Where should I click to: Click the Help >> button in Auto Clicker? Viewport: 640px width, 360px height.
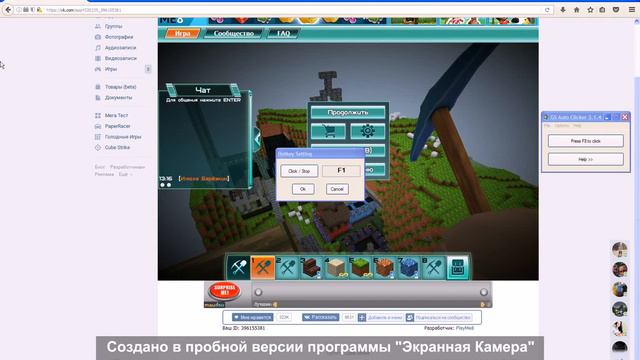pyautogui.click(x=585, y=159)
